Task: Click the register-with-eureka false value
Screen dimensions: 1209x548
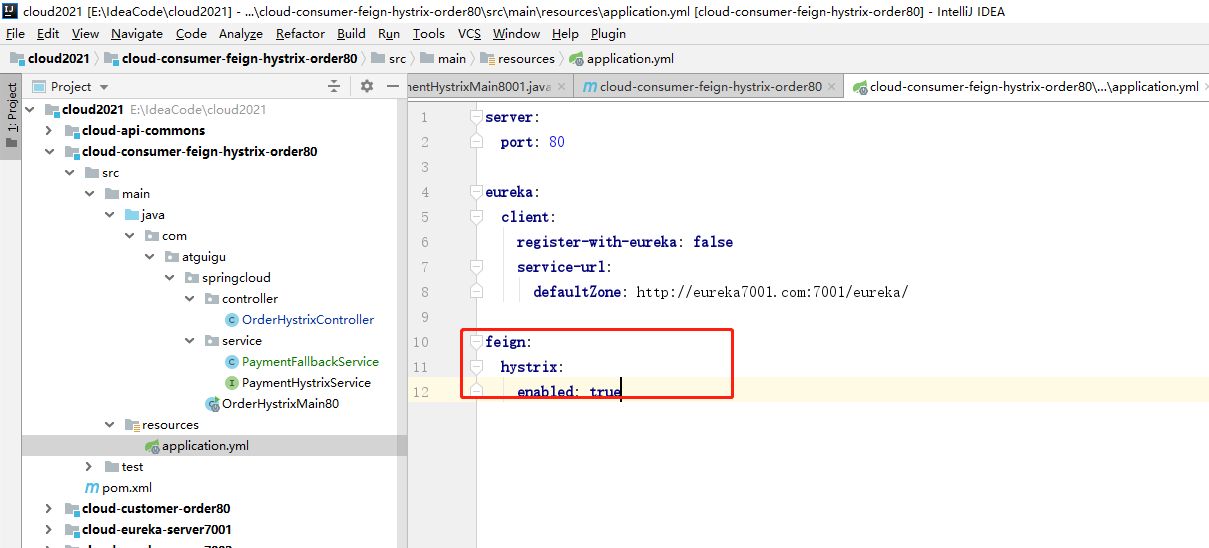Action: pos(713,242)
